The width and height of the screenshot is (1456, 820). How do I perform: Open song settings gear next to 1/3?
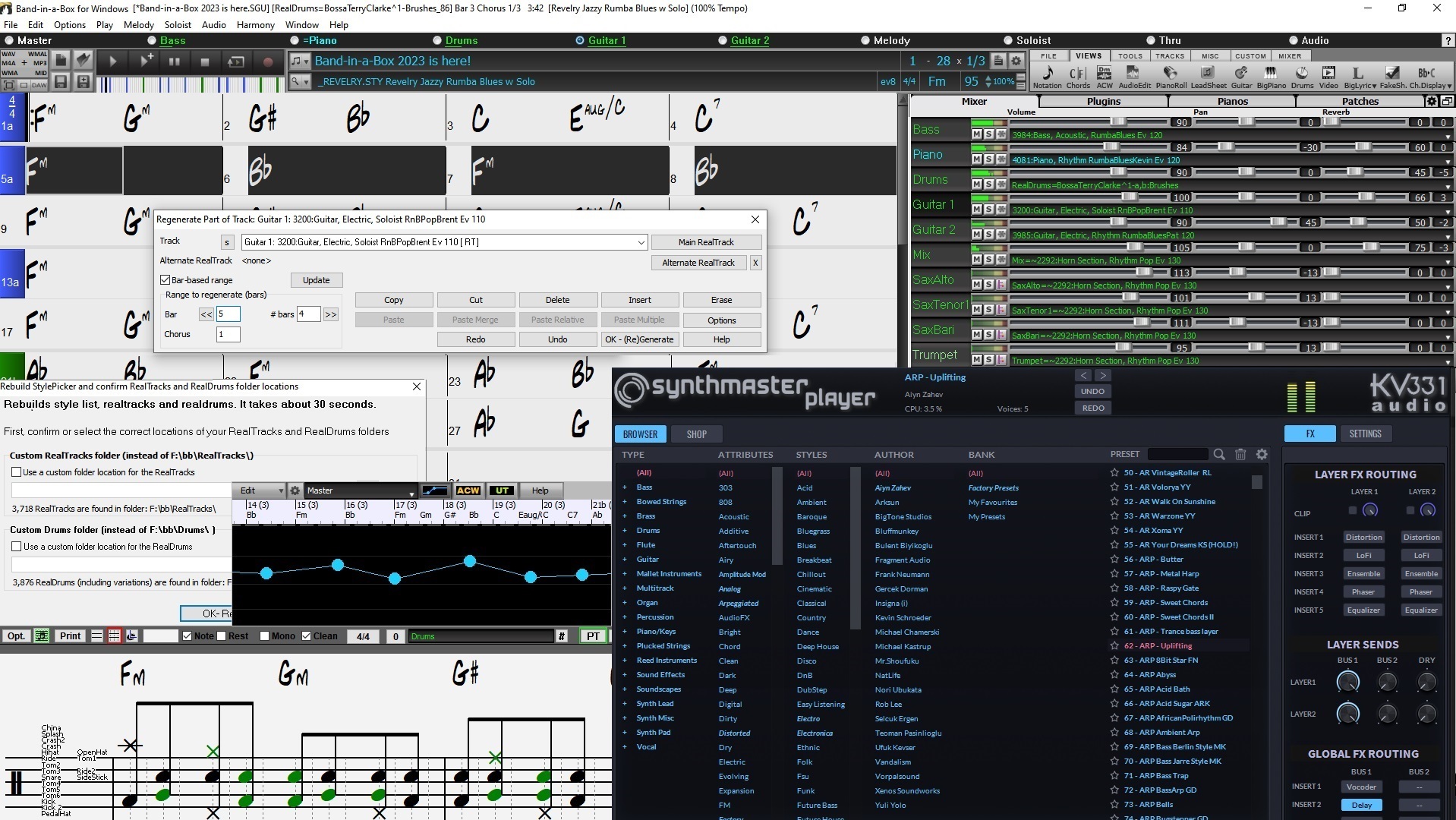[x=1016, y=61]
